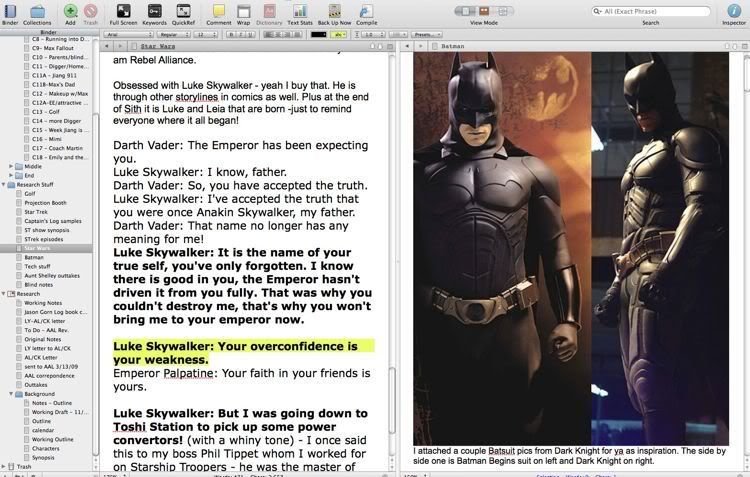Open the Presets dropdown
The height and width of the screenshot is (477, 750).
[426, 34]
